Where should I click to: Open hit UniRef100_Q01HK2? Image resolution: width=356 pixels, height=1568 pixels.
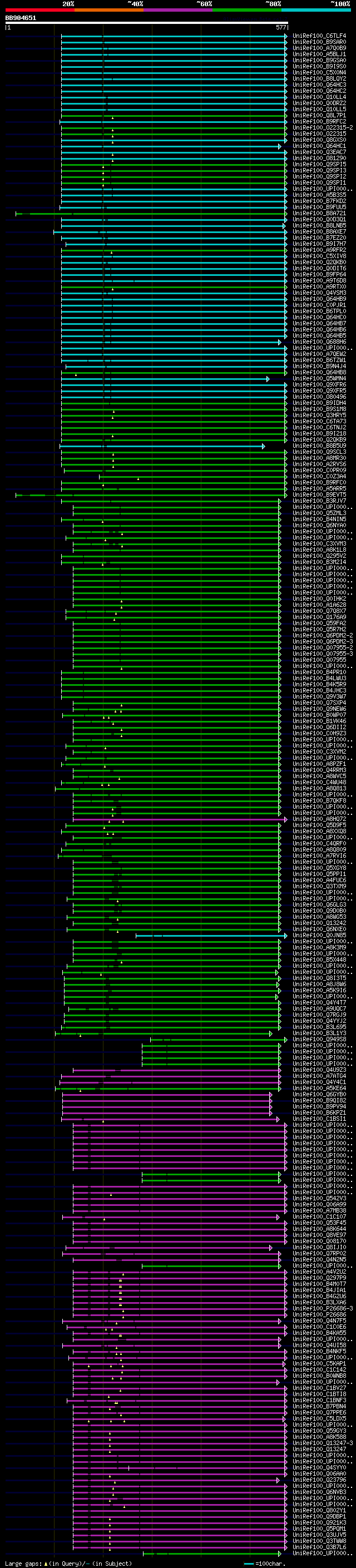(x=319, y=599)
